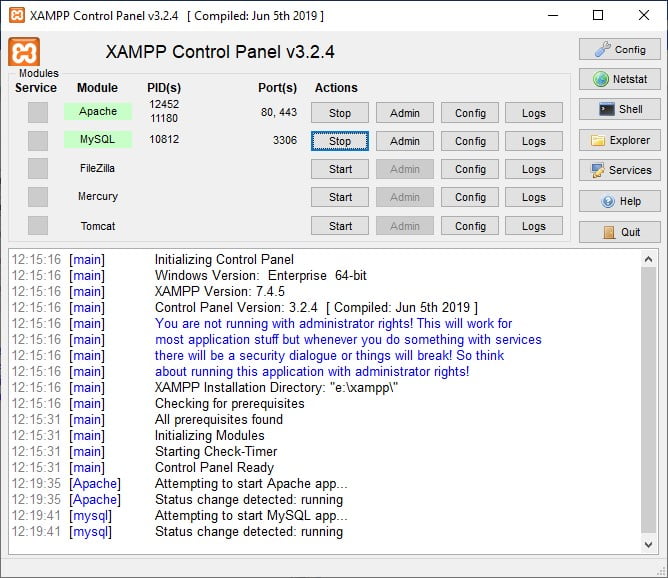
Task: Maximize the XAMPP Control Panel window
Action: [598, 15]
